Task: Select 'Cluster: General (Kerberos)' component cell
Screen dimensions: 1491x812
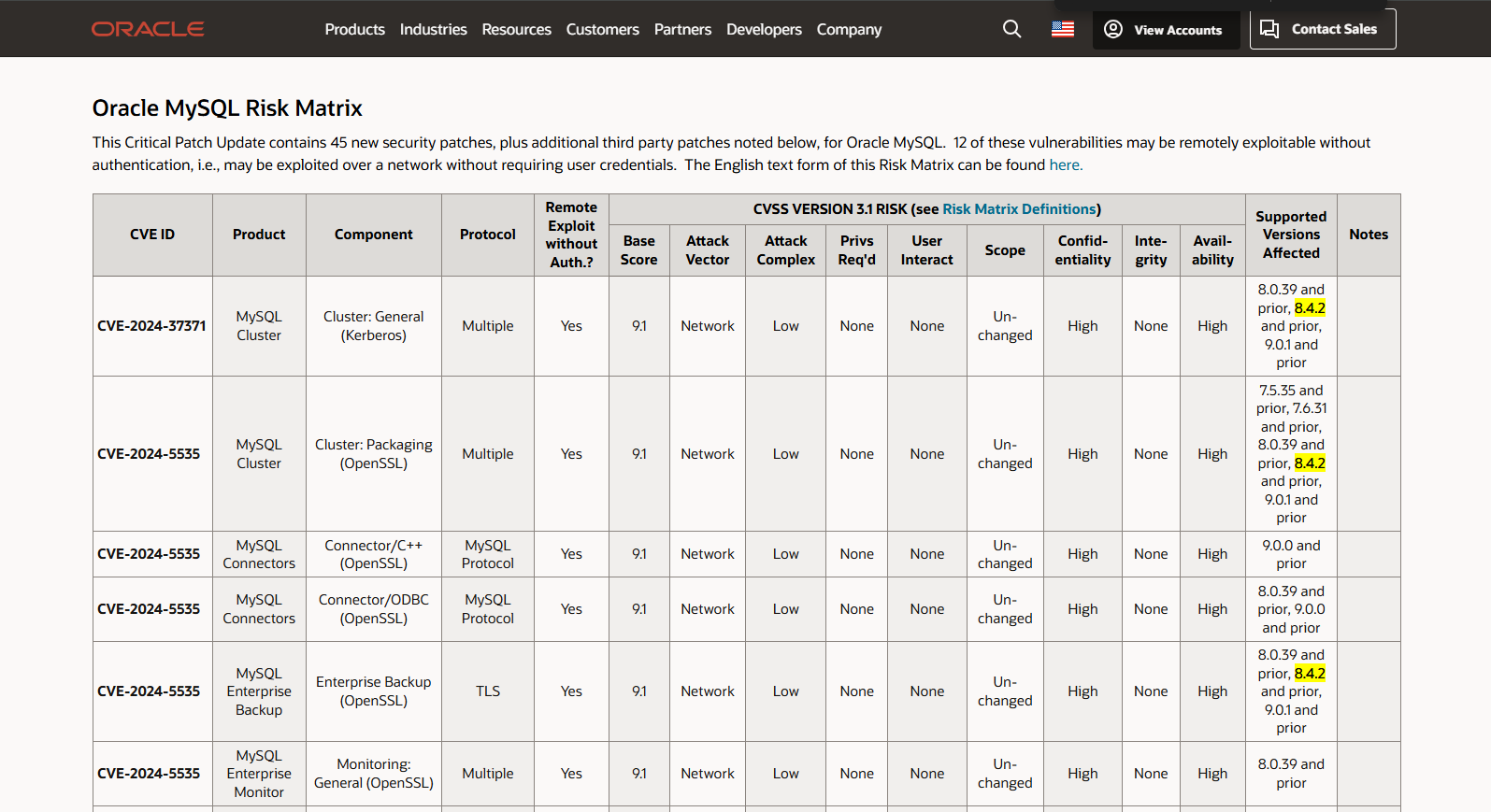Action: point(374,326)
